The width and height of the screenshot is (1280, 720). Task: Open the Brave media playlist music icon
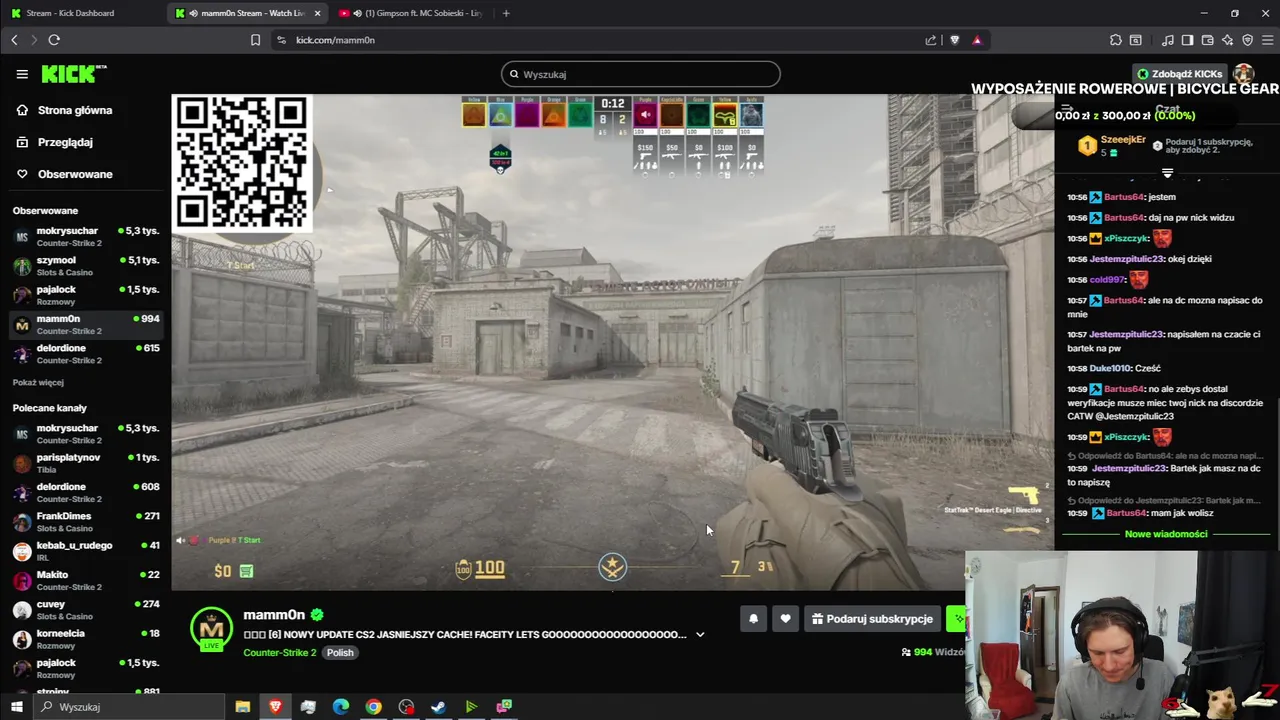[x=1167, y=40]
